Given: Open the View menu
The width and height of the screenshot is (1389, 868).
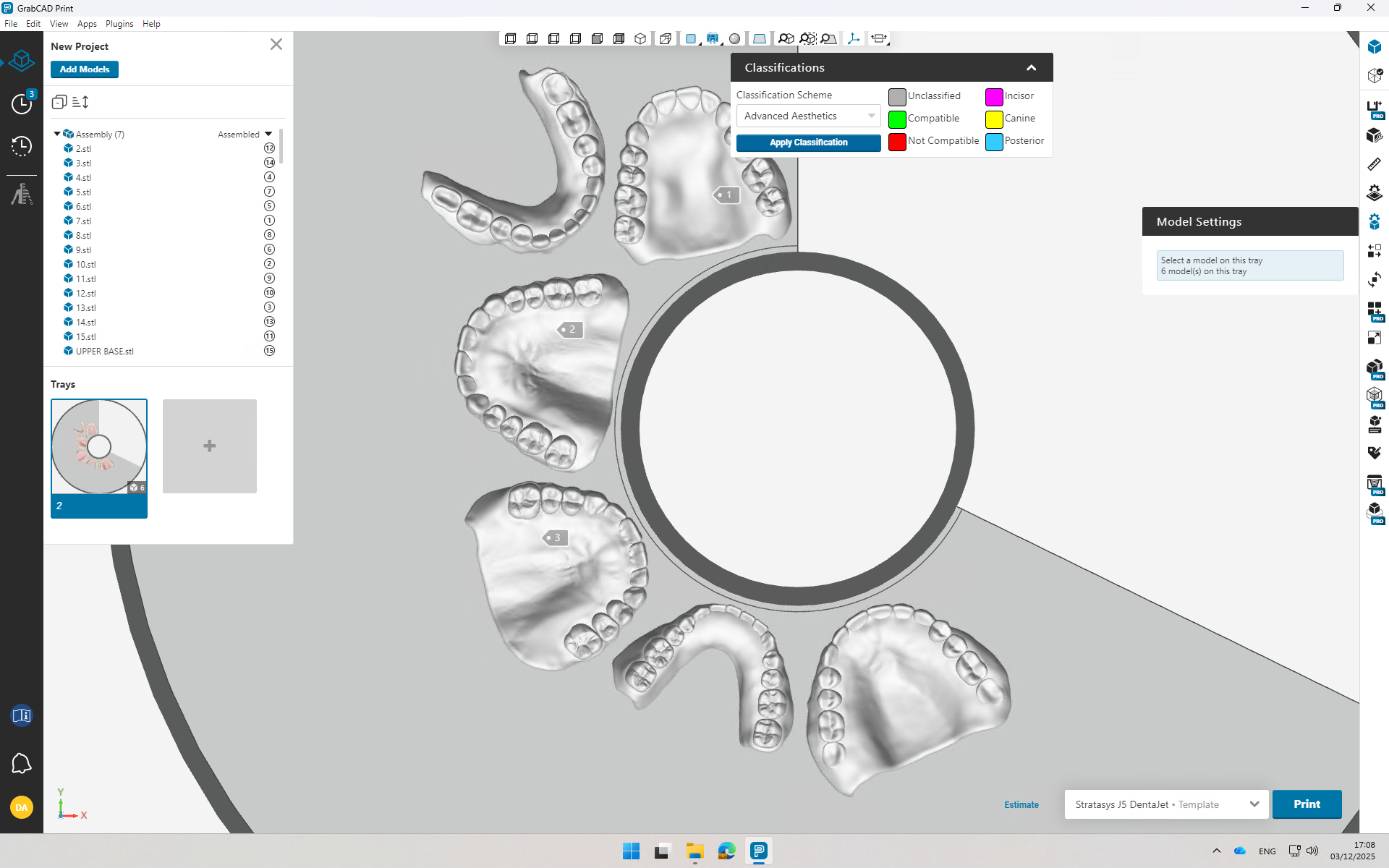Looking at the screenshot, I should (x=59, y=24).
